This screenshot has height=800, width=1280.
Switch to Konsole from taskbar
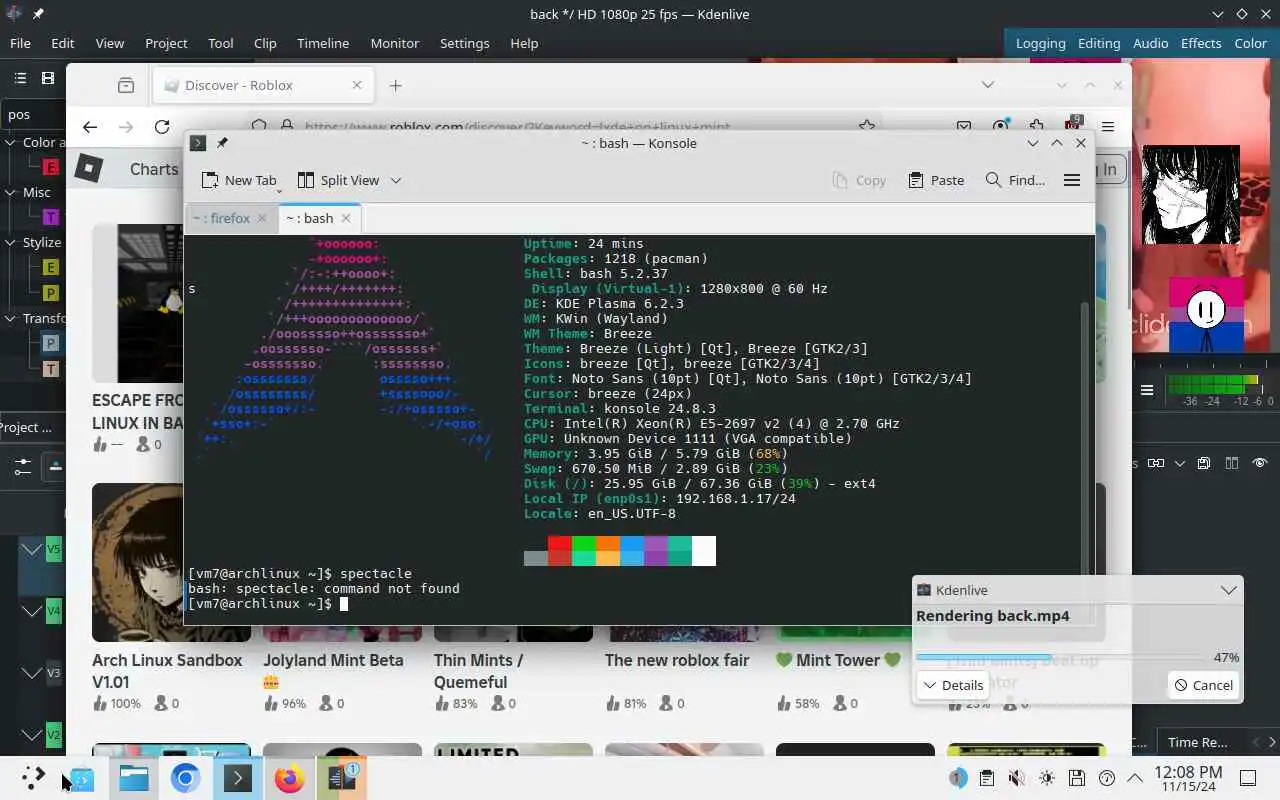[x=237, y=777]
